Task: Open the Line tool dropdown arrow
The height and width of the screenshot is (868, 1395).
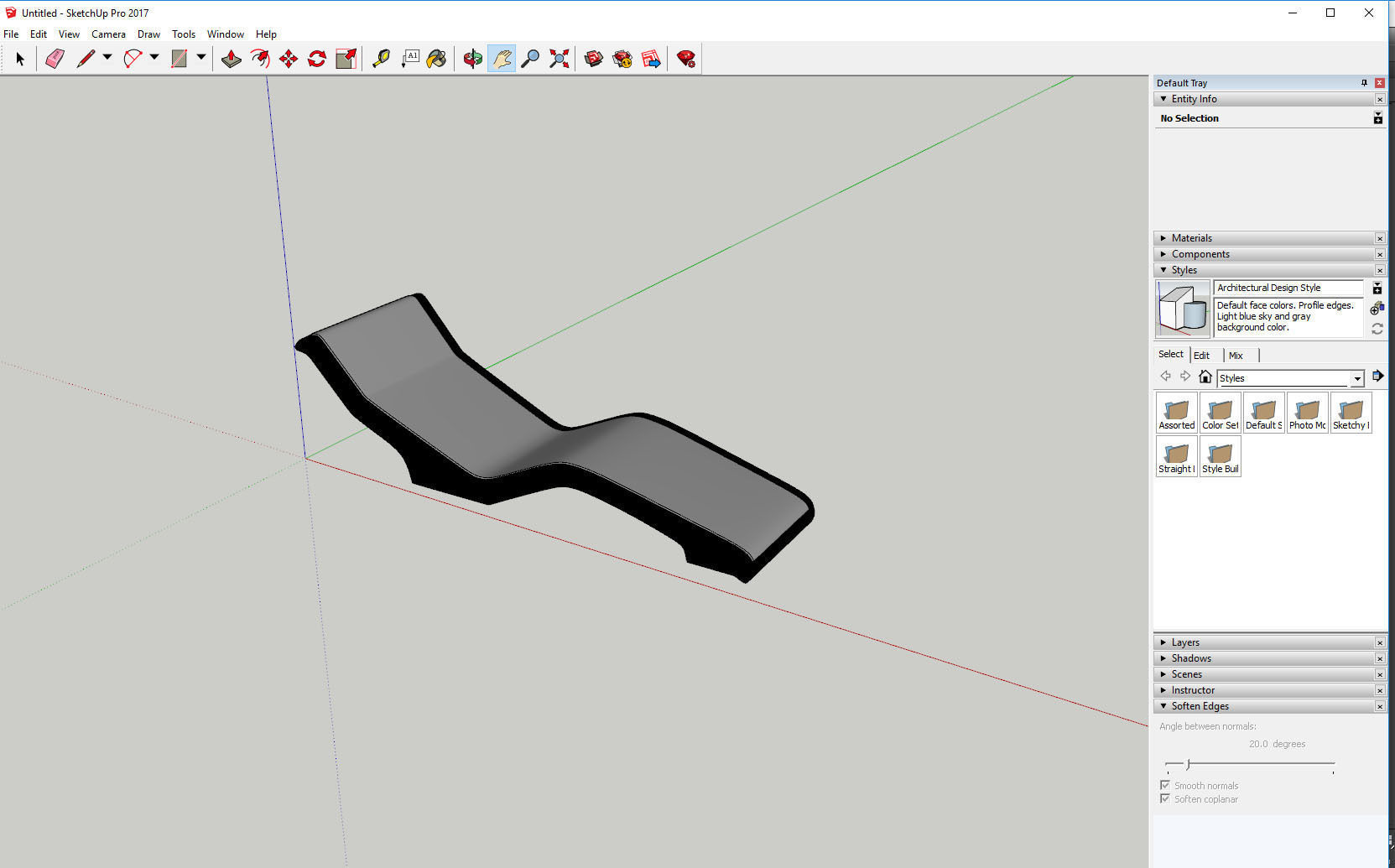Action: pos(107,58)
